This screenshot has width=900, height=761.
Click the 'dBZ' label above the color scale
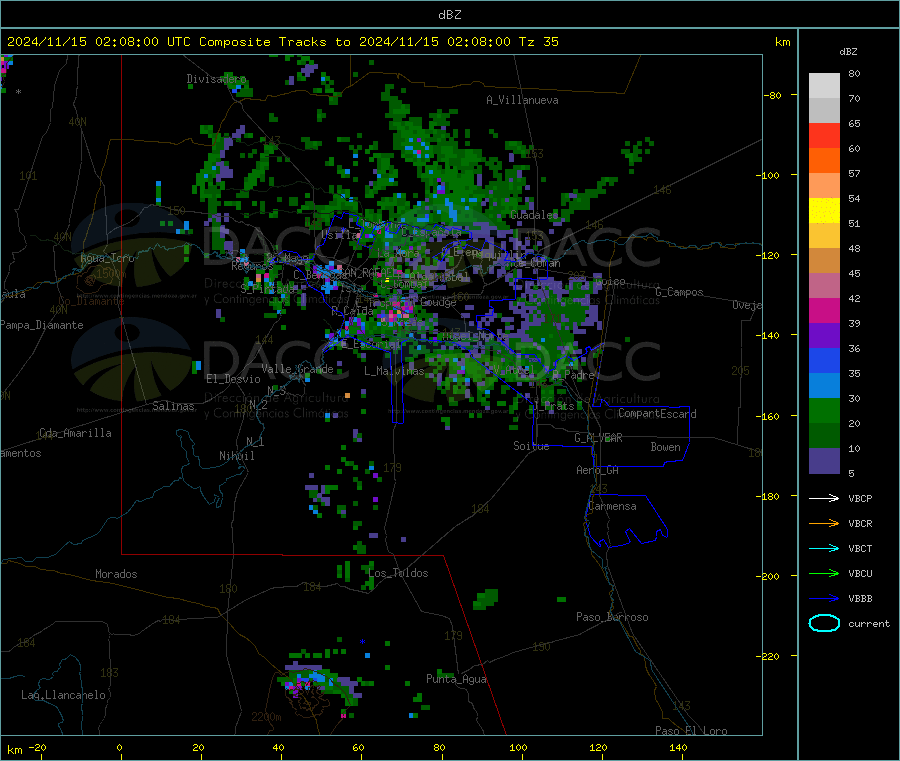[848, 52]
